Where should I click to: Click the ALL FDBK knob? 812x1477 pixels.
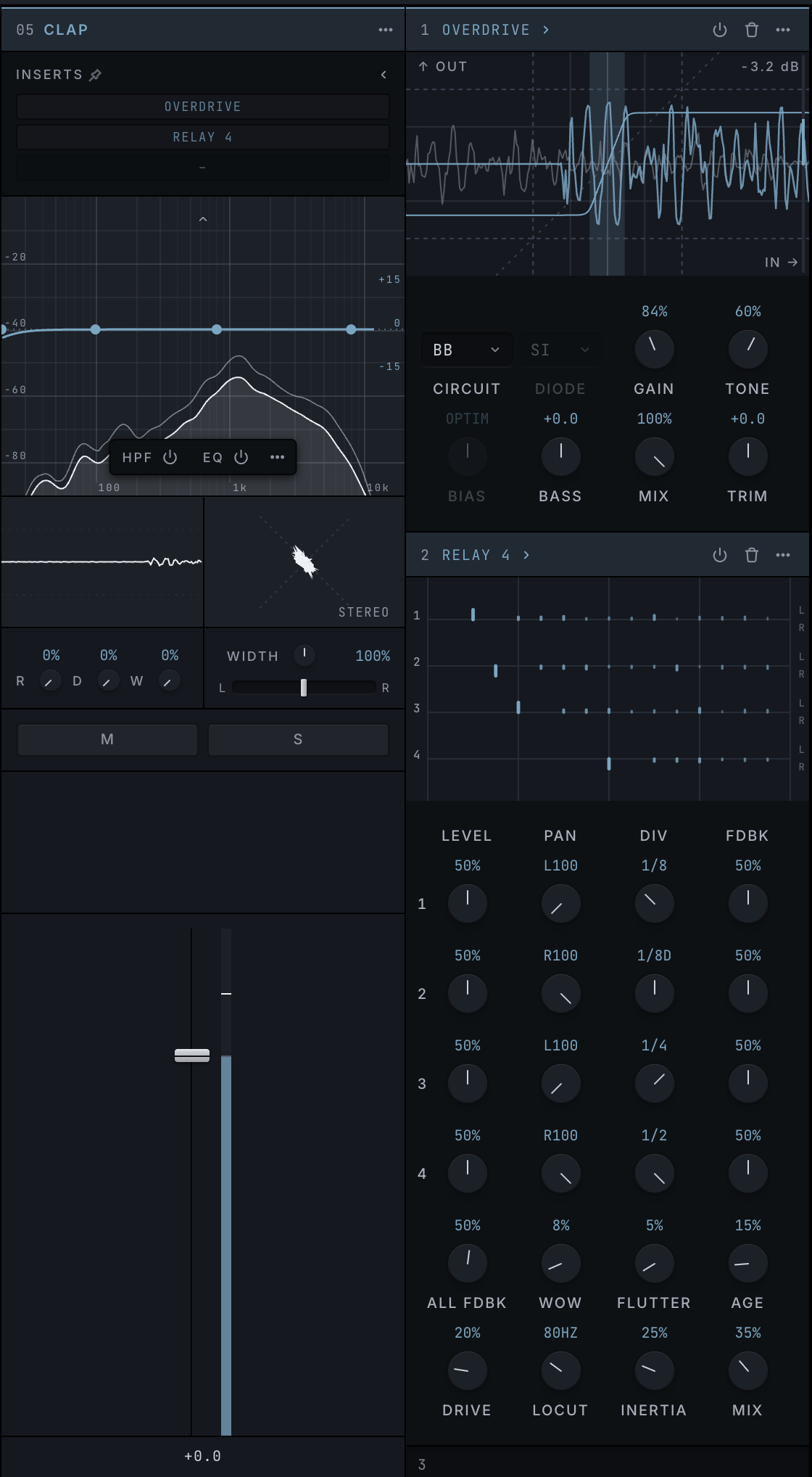click(x=467, y=1263)
